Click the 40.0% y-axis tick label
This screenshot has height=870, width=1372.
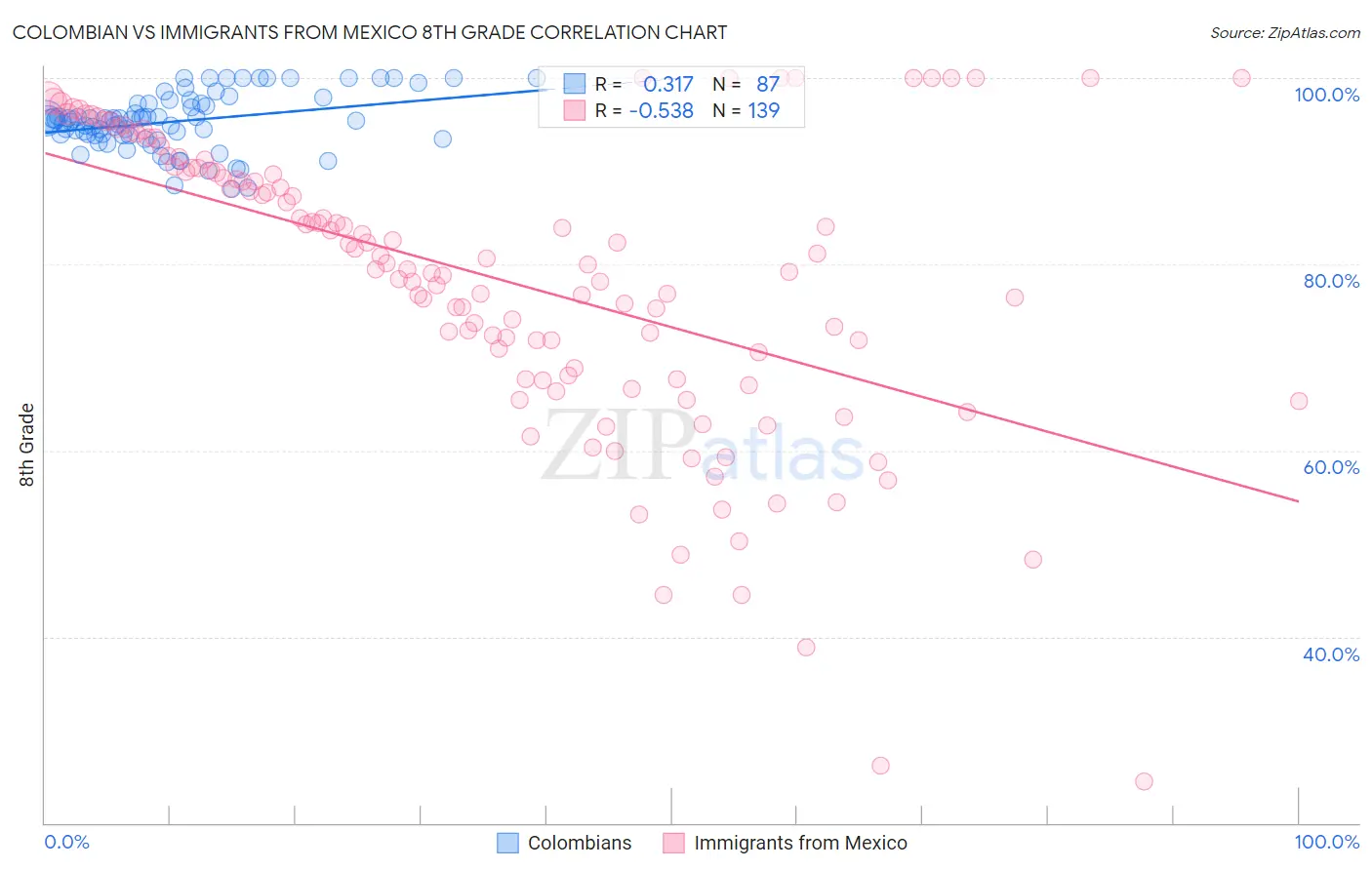tap(1331, 654)
